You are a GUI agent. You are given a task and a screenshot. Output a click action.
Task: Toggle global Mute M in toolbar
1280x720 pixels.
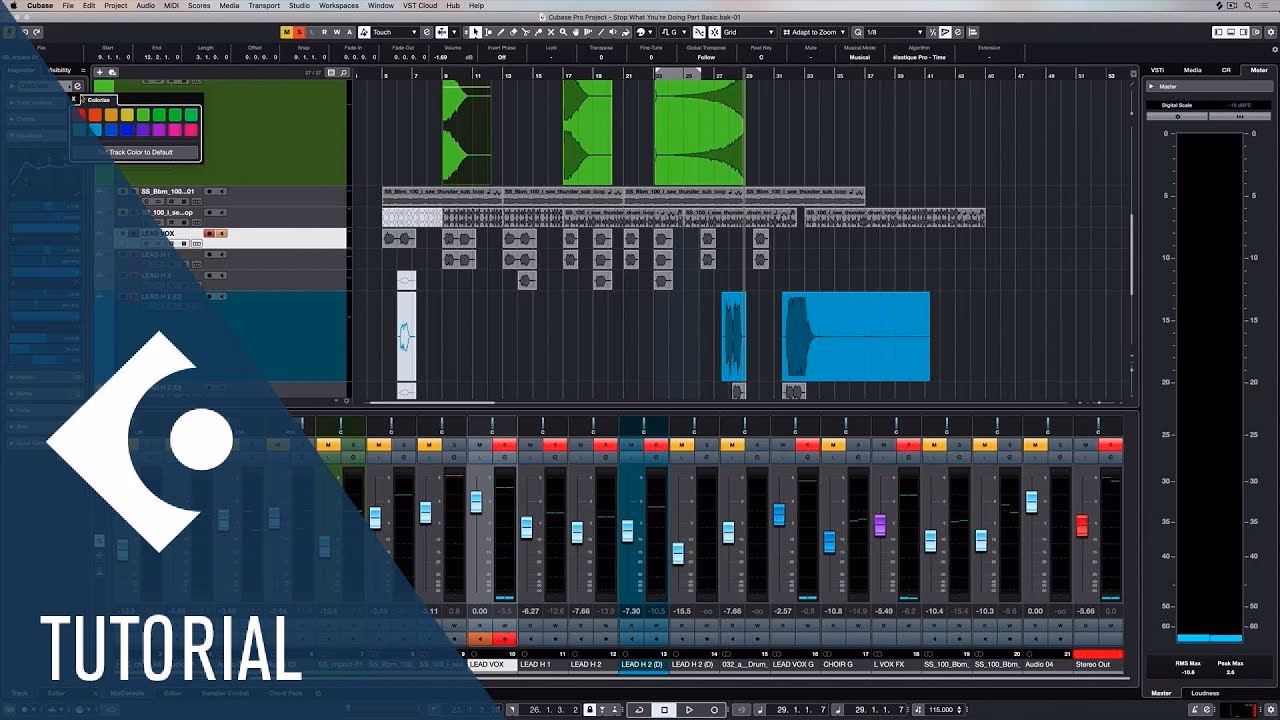pos(286,32)
